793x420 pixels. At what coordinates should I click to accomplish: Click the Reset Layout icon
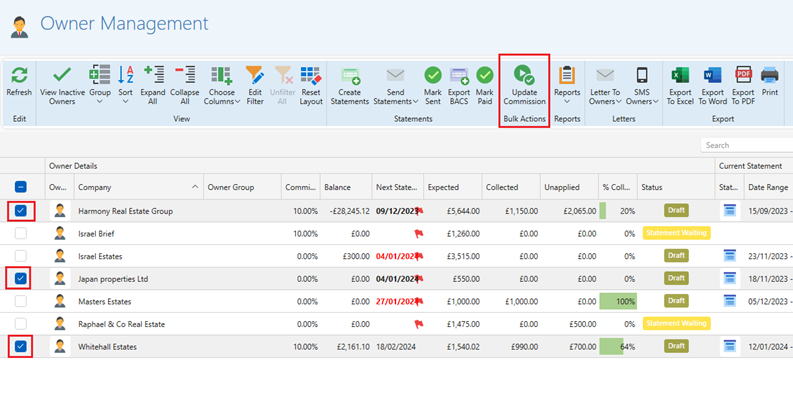pos(310,76)
